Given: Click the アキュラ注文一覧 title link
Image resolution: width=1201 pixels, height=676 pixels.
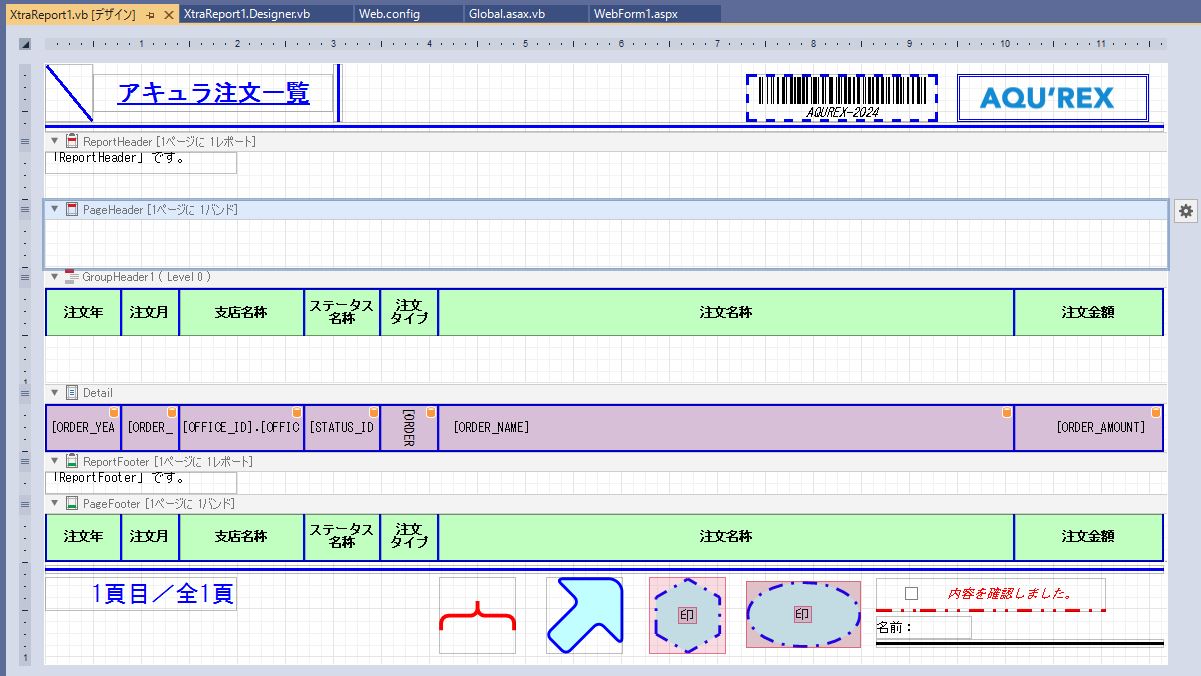Looking at the screenshot, I should [213, 93].
